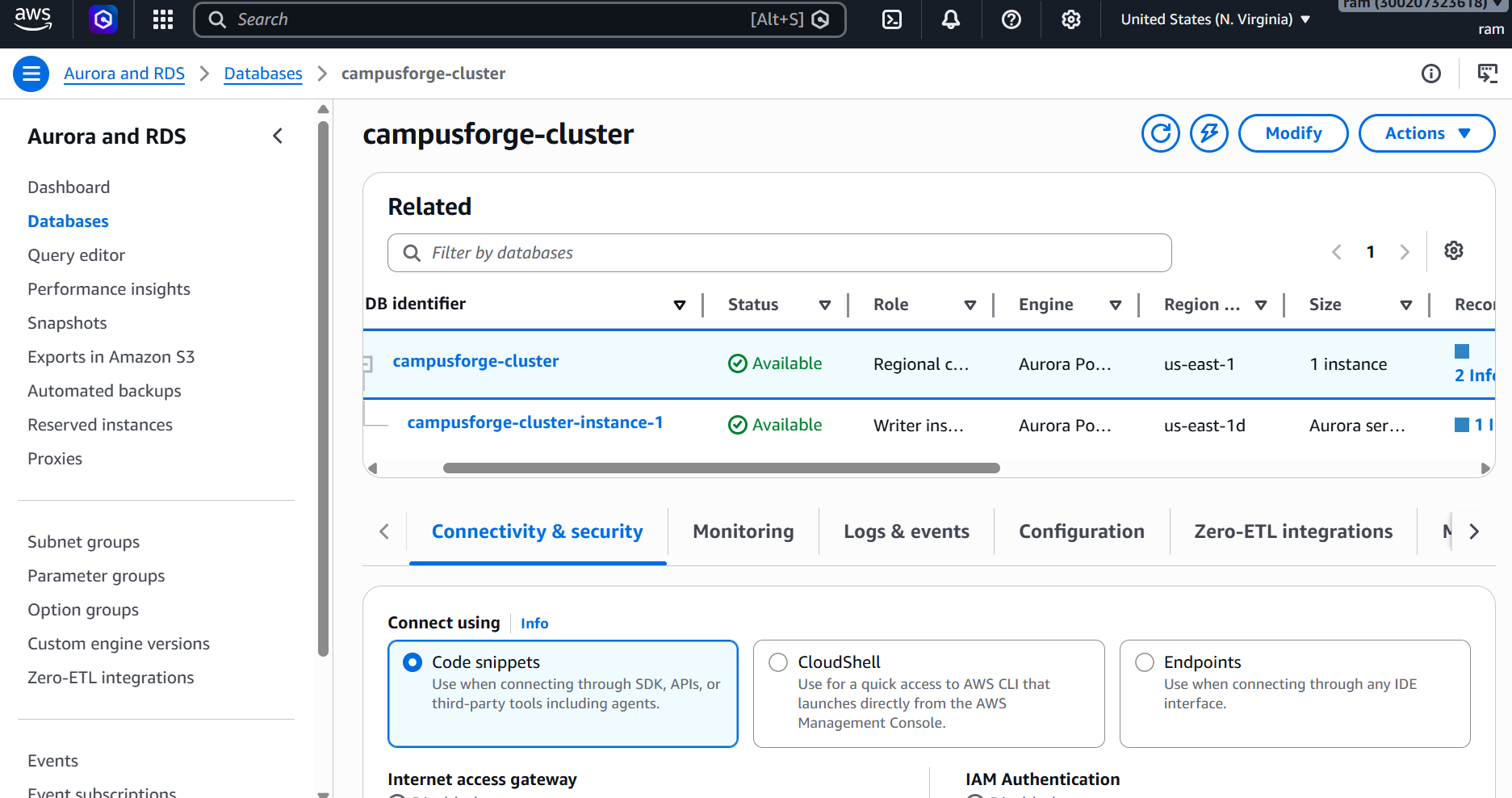Open the Configuration tab
1512x798 pixels.
pyautogui.click(x=1082, y=531)
